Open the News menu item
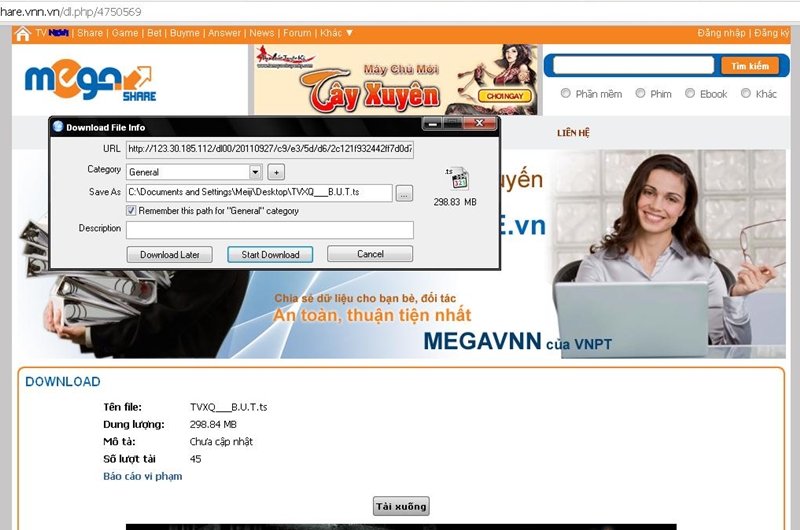 (262, 33)
